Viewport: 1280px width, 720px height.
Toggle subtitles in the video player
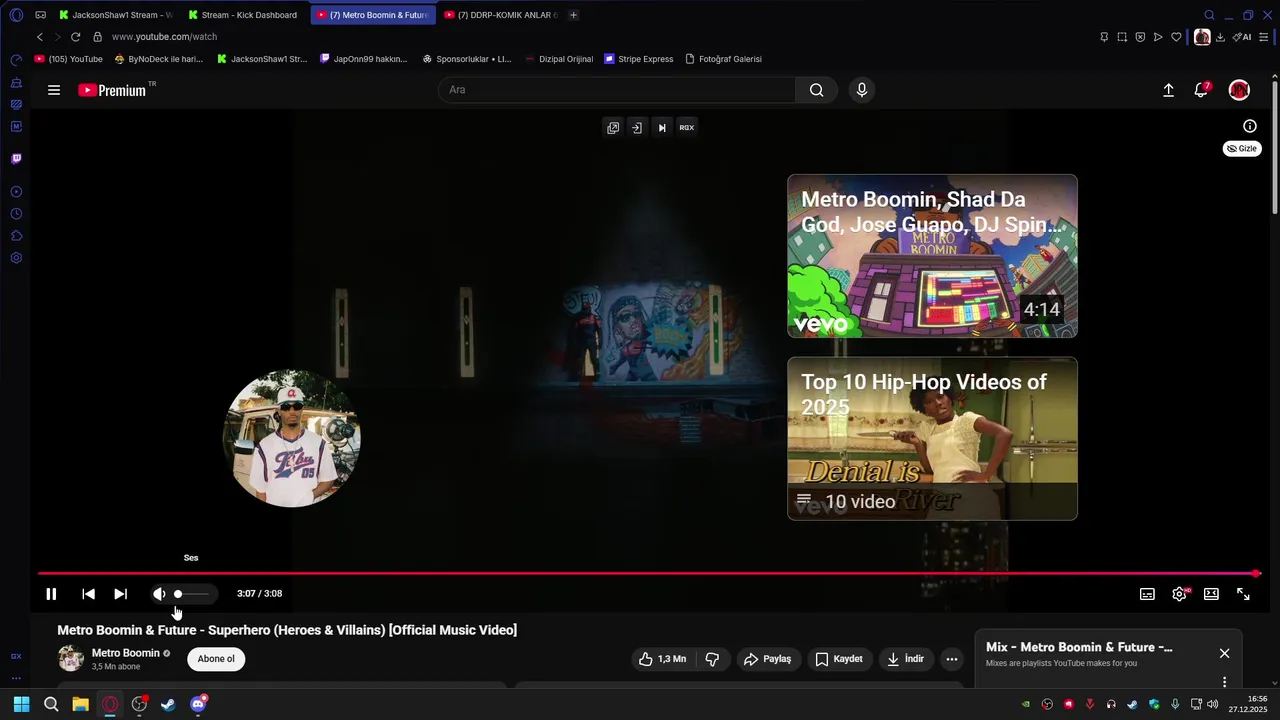1147,594
